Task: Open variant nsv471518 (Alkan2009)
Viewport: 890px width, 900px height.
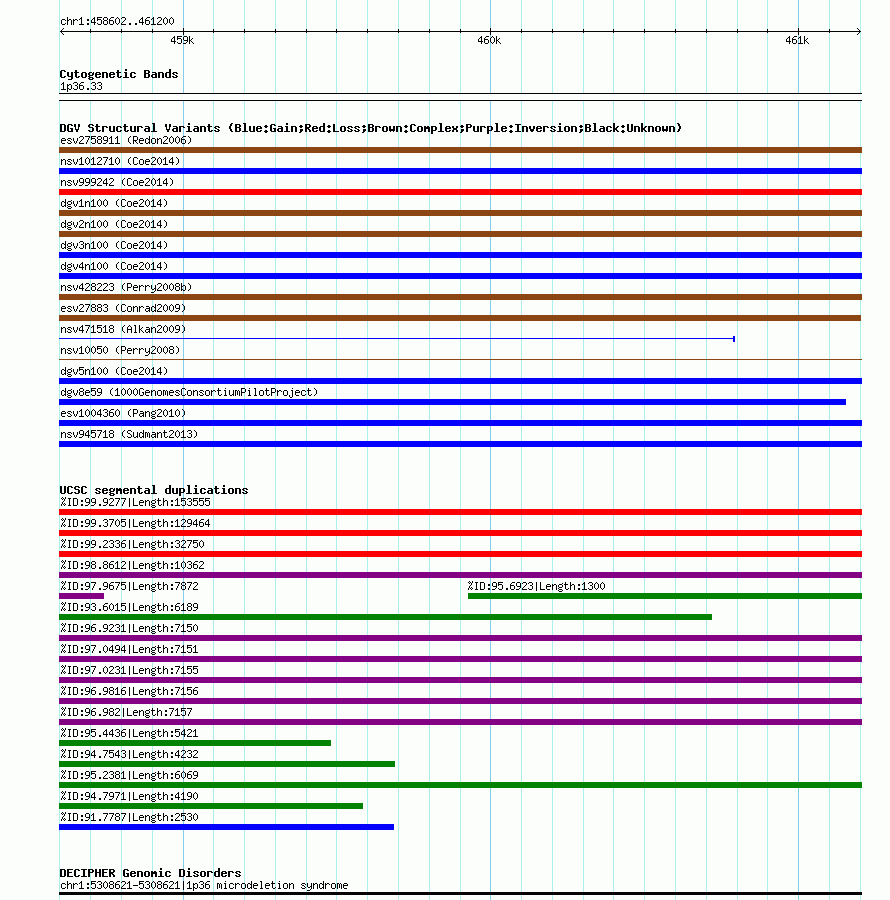Action: (123, 329)
